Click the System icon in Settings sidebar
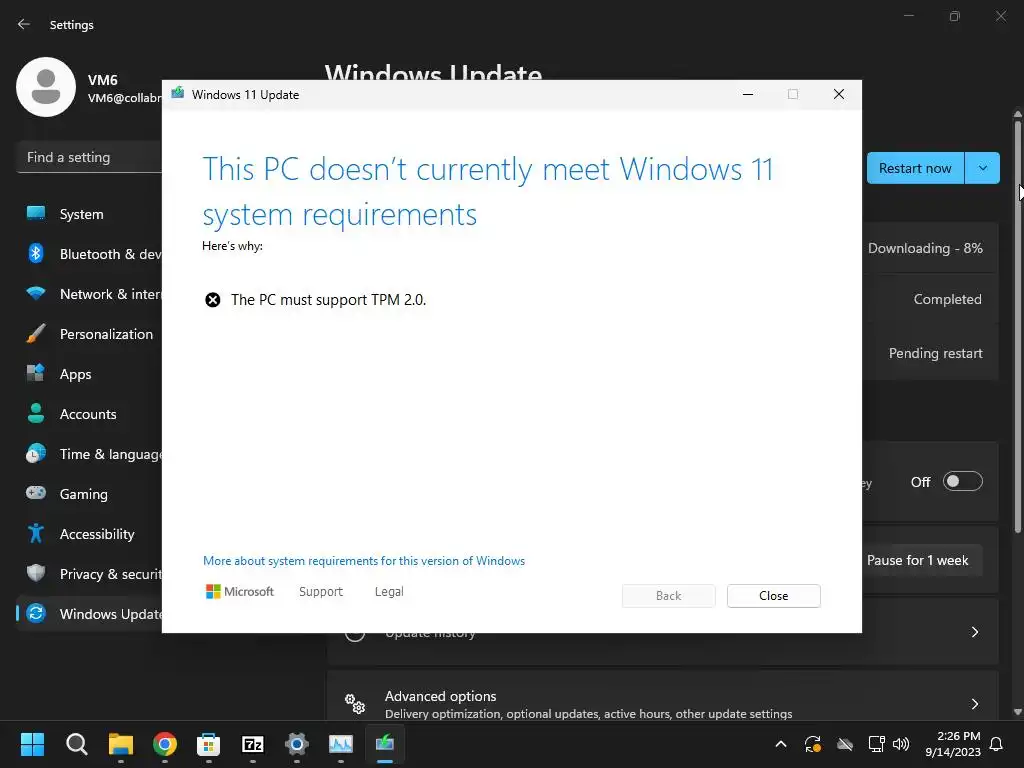The height and width of the screenshot is (768, 1024). pyautogui.click(x=36, y=214)
